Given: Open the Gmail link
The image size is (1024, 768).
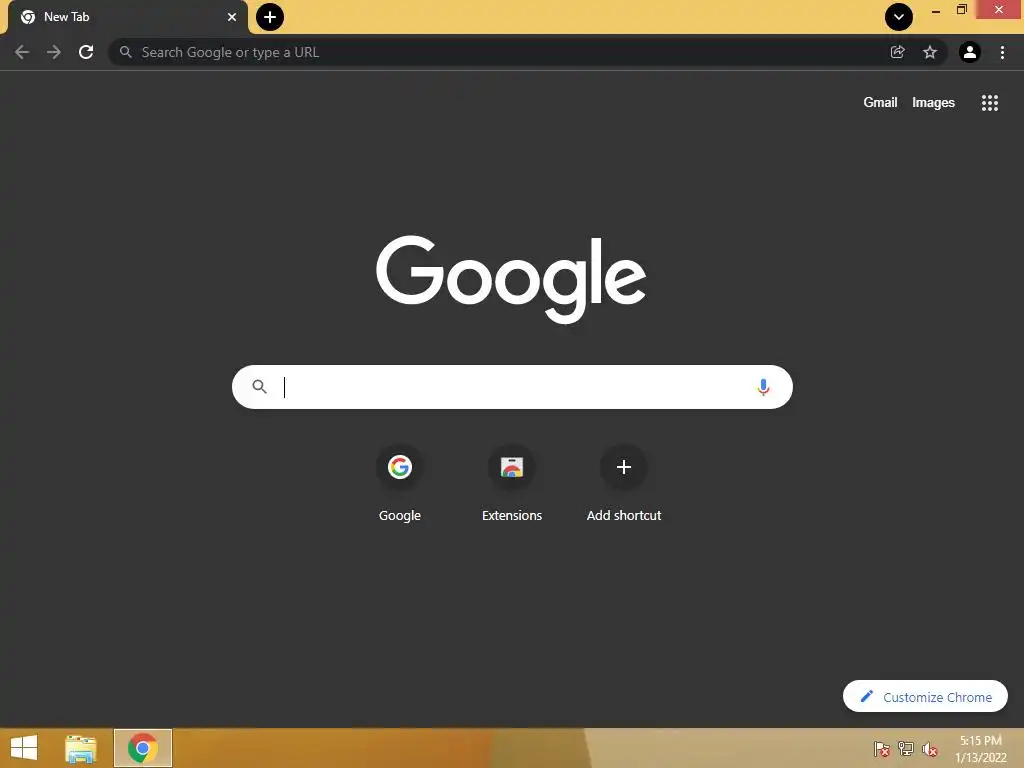Looking at the screenshot, I should [880, 103].
